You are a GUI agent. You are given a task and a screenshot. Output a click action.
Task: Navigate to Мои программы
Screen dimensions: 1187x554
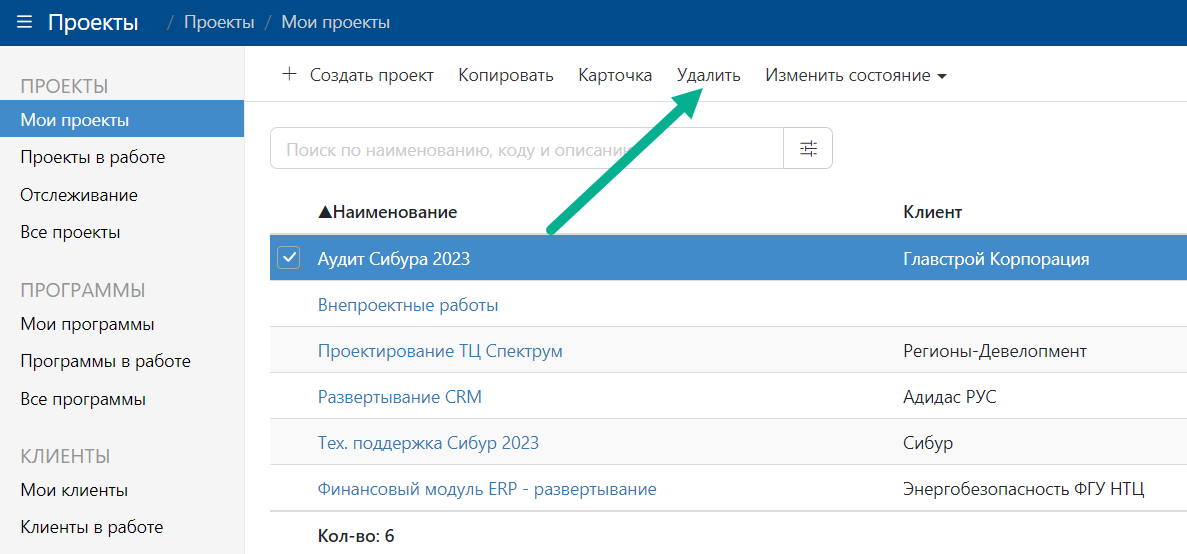pos(87,324)
